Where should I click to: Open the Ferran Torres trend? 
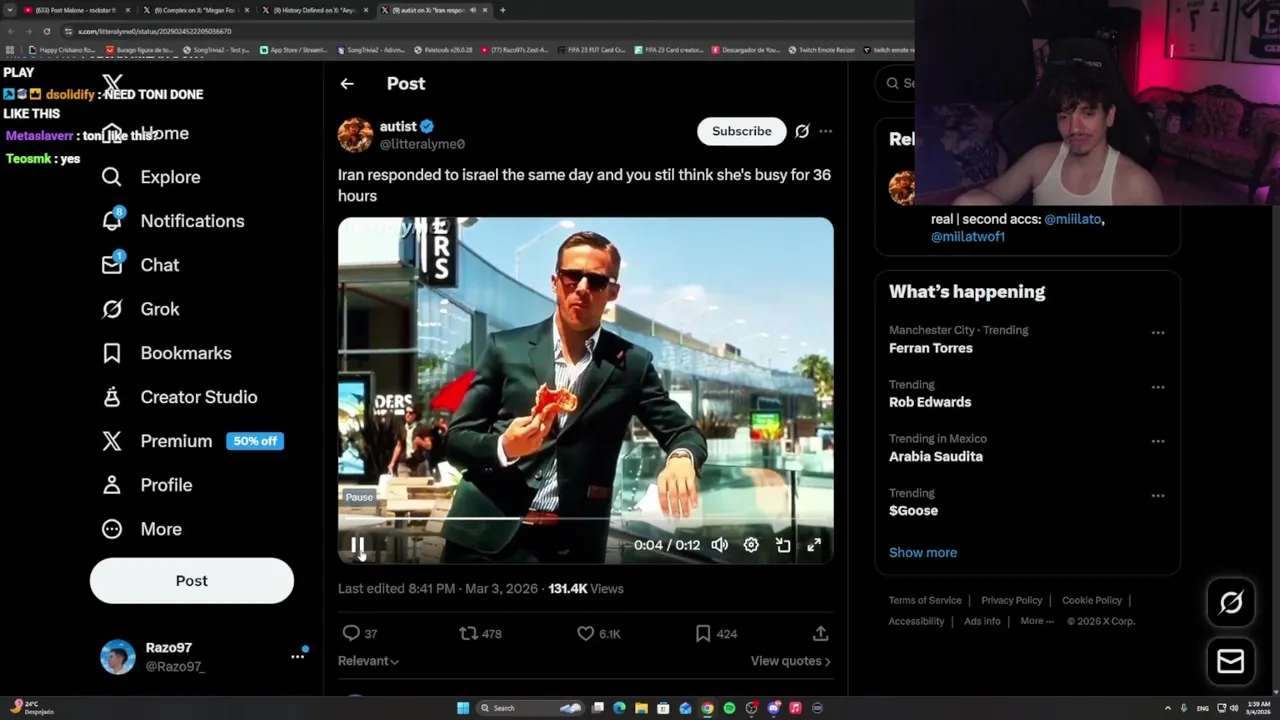point(931,348)
